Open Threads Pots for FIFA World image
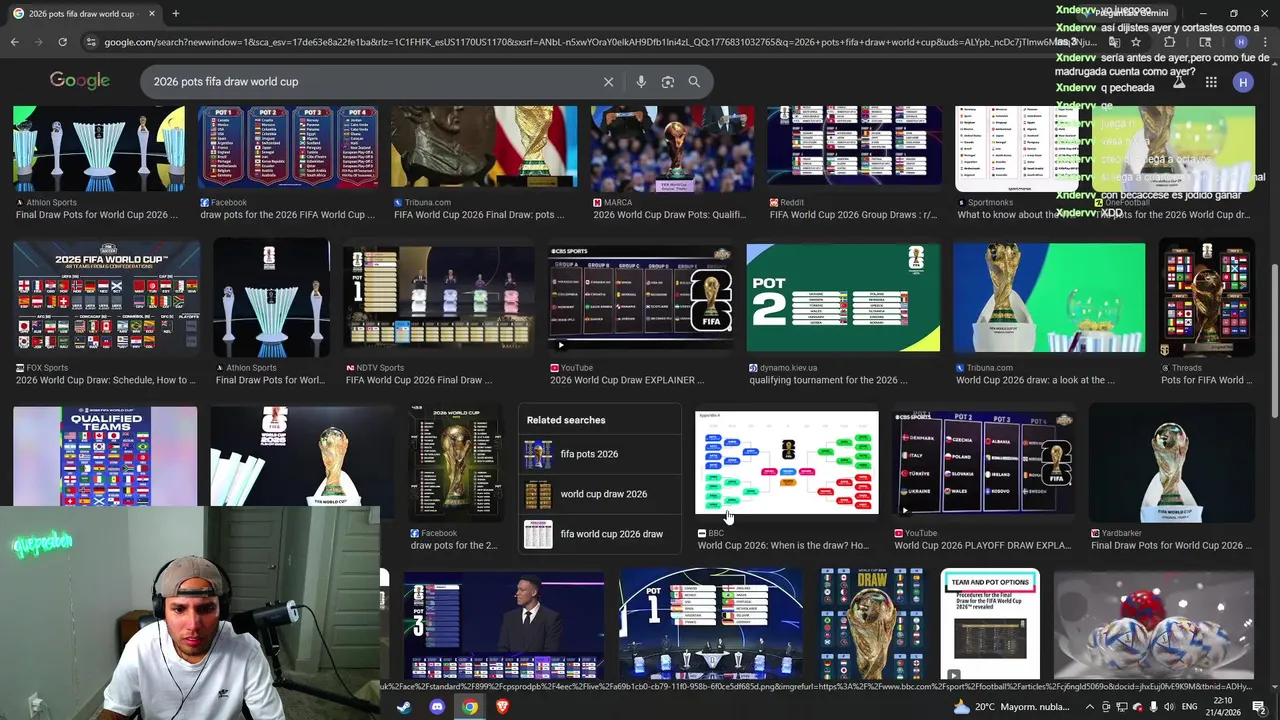The image size is (1280, 720). (x=1206, y=298)
